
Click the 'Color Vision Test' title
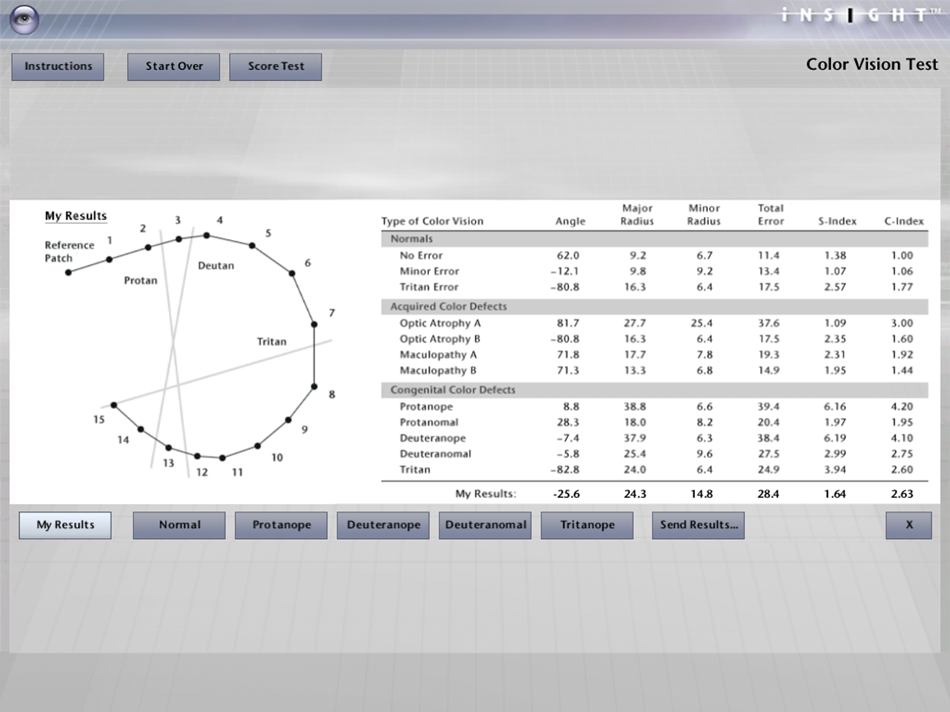coord(872,64)
